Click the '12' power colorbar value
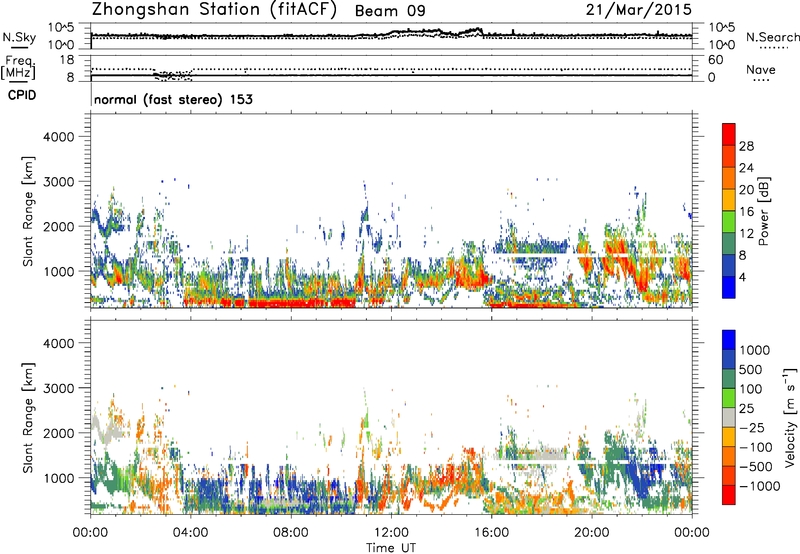The width and height of the screenshot is (800, 554). pos(746,234)
